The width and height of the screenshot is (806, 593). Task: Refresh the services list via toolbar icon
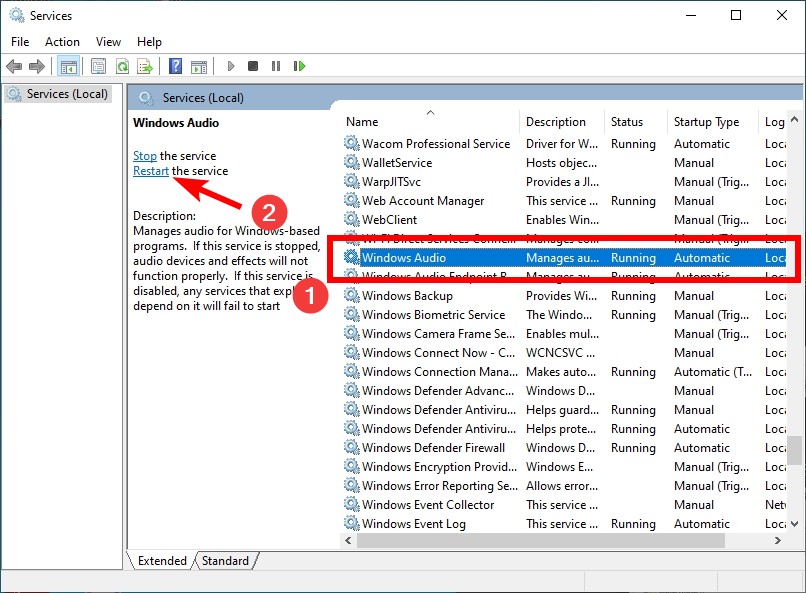[122, 66]
